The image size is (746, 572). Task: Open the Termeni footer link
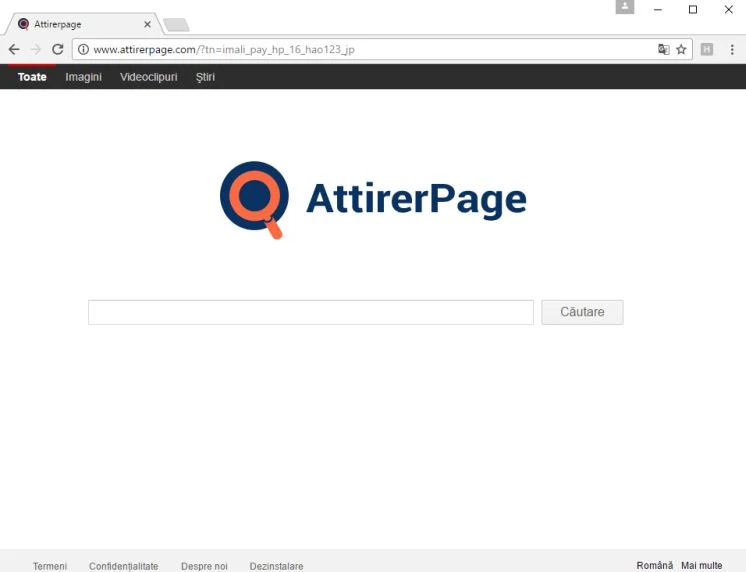click(x=49, y=566)
